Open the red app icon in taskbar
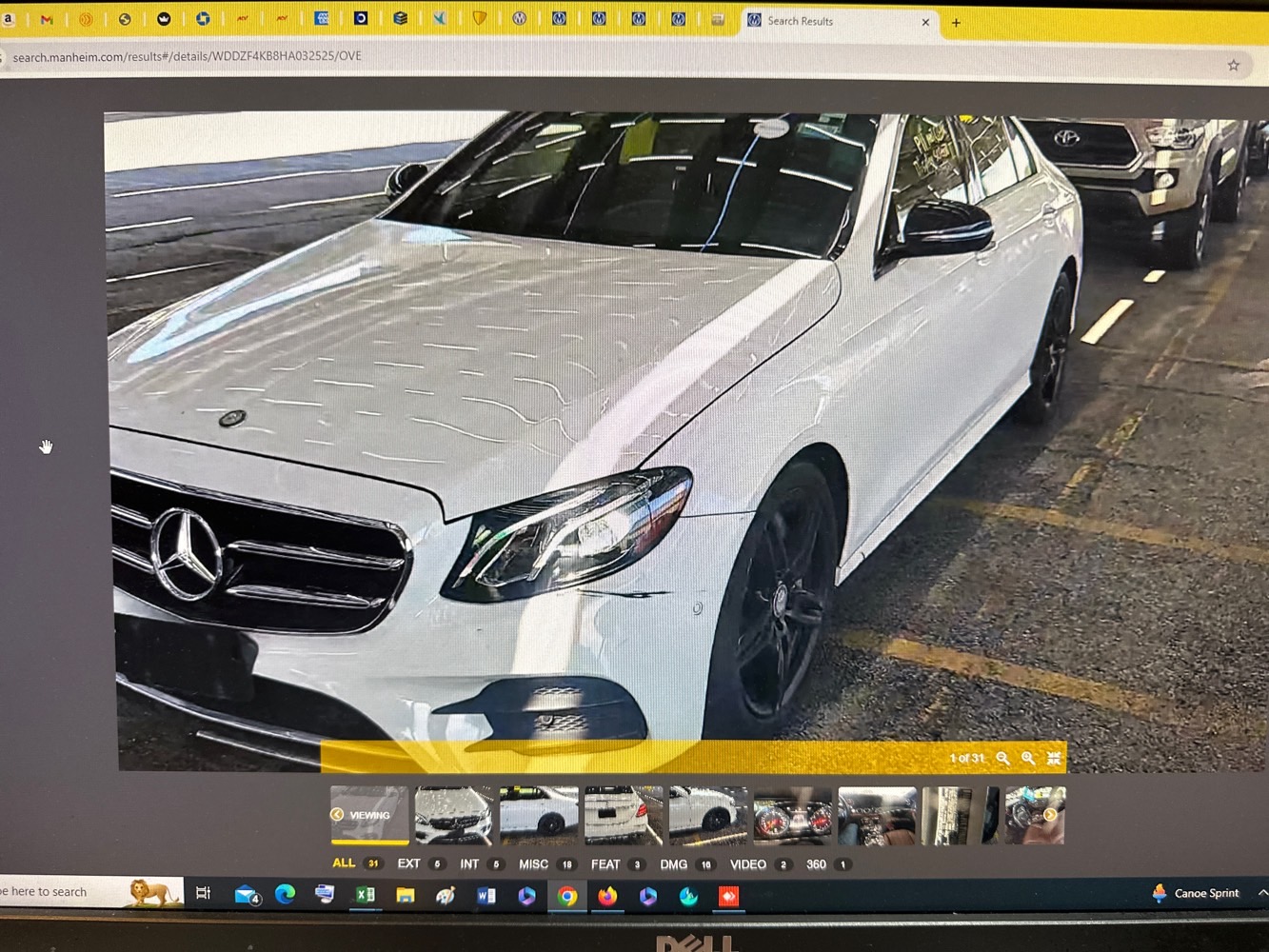1269x952 pixels. click(728, 896)
